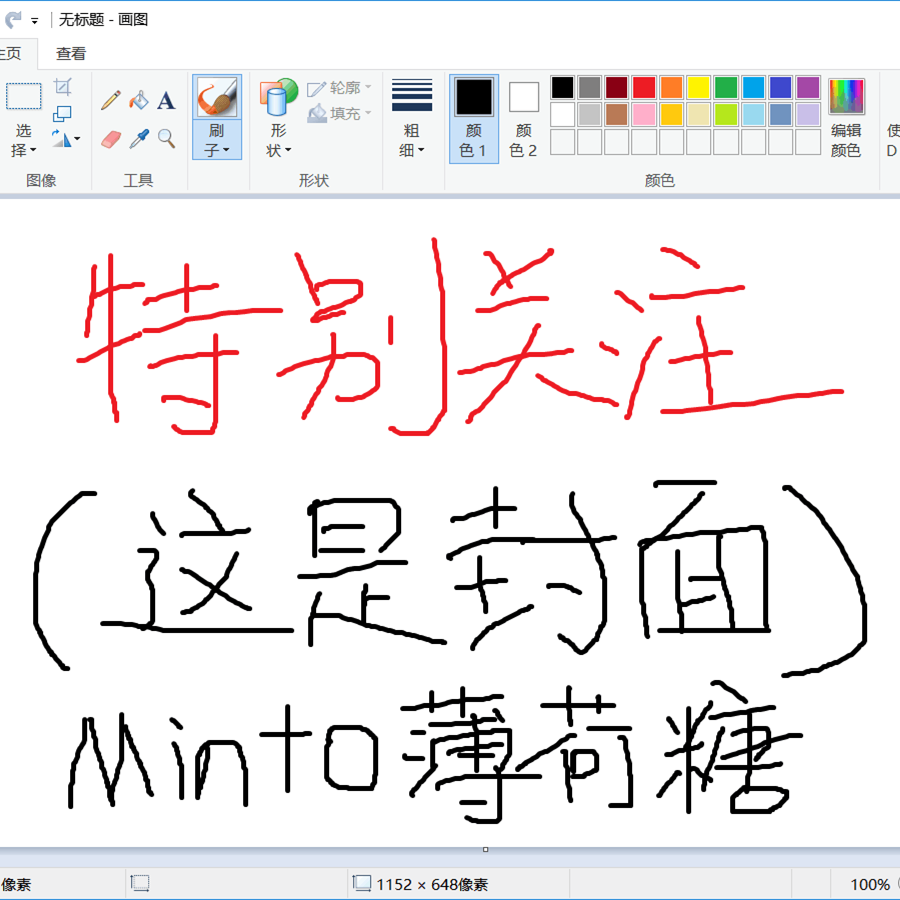Pick the dark gray color swatch
Screen dimensions: 900x900
589,88
